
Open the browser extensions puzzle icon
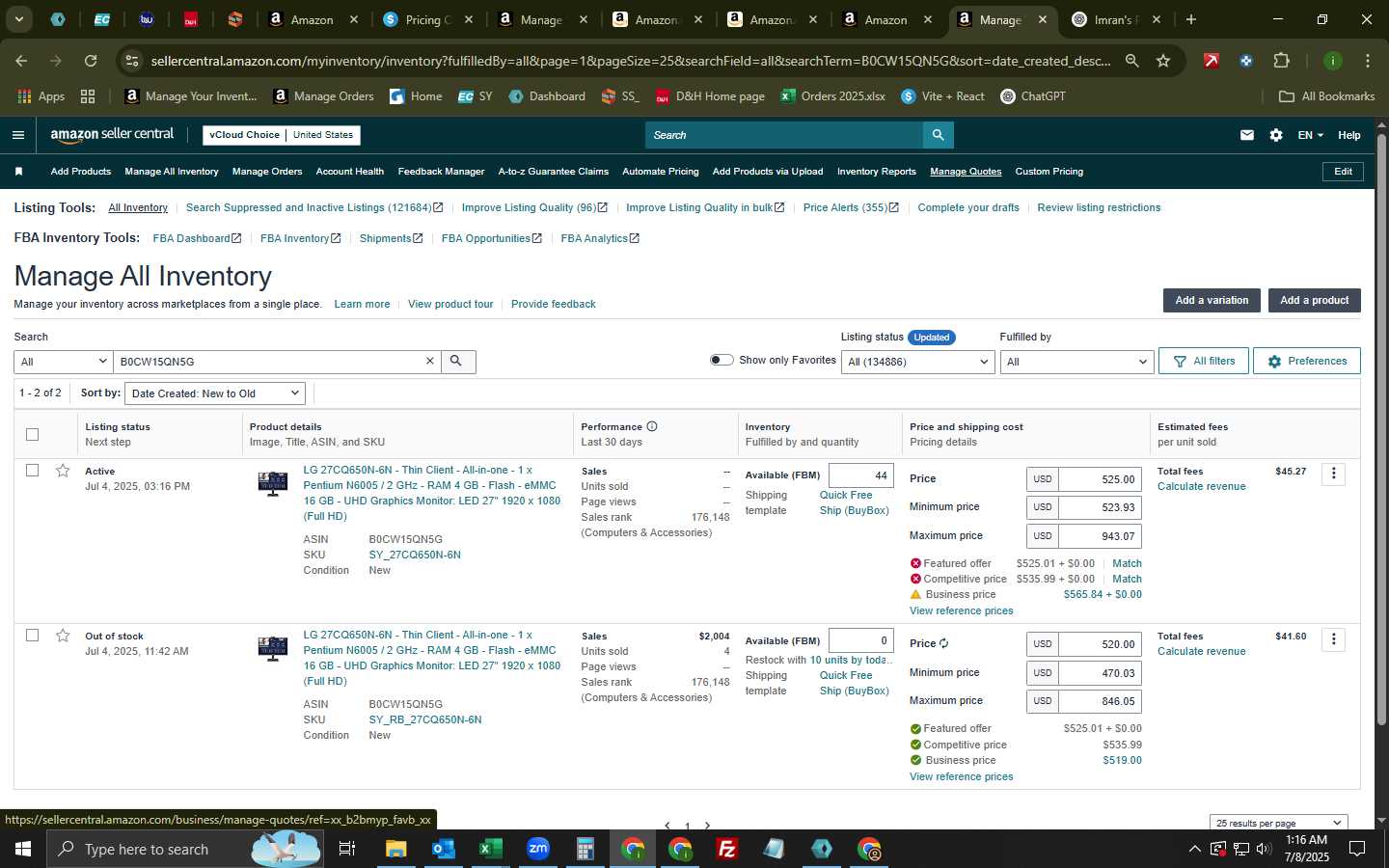coord(1281,61)
